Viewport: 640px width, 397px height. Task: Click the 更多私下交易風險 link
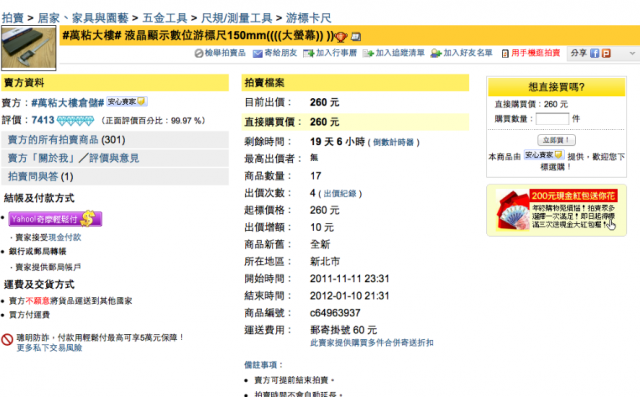coord(49,348)
